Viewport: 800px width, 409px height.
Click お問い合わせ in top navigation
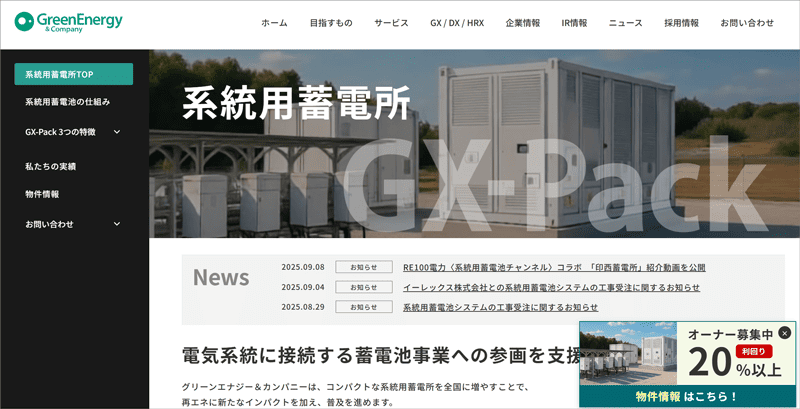(x=747, y=22)
